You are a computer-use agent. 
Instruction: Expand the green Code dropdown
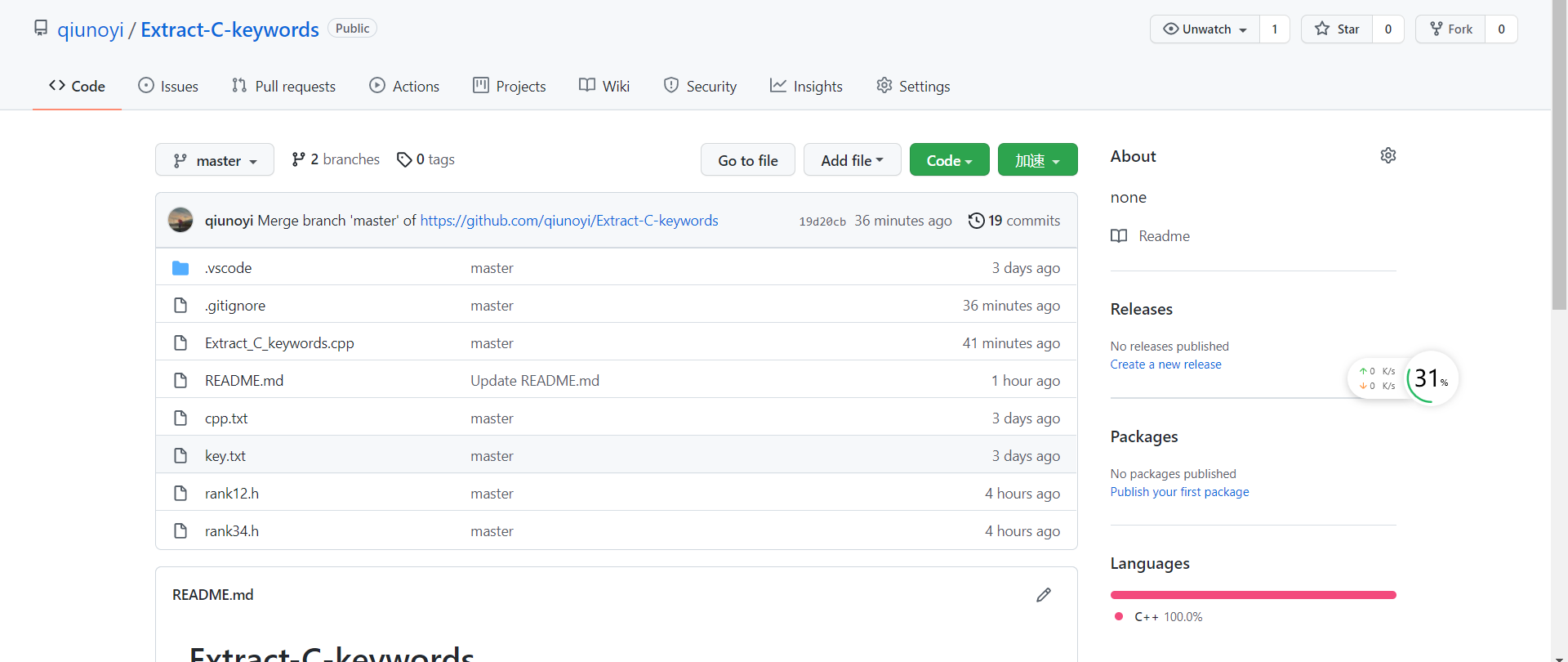949,160
